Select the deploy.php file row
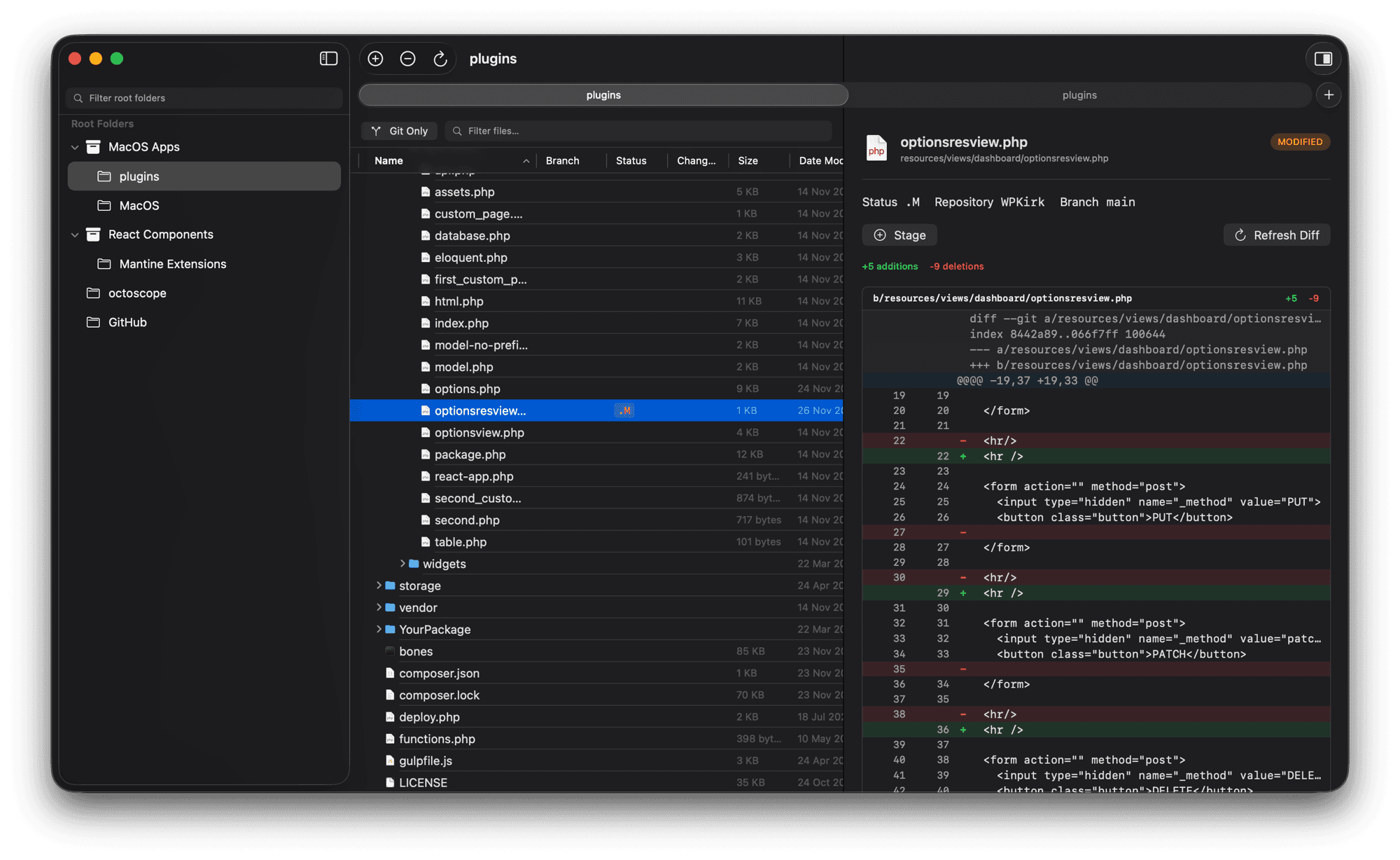 pos(596,716)
